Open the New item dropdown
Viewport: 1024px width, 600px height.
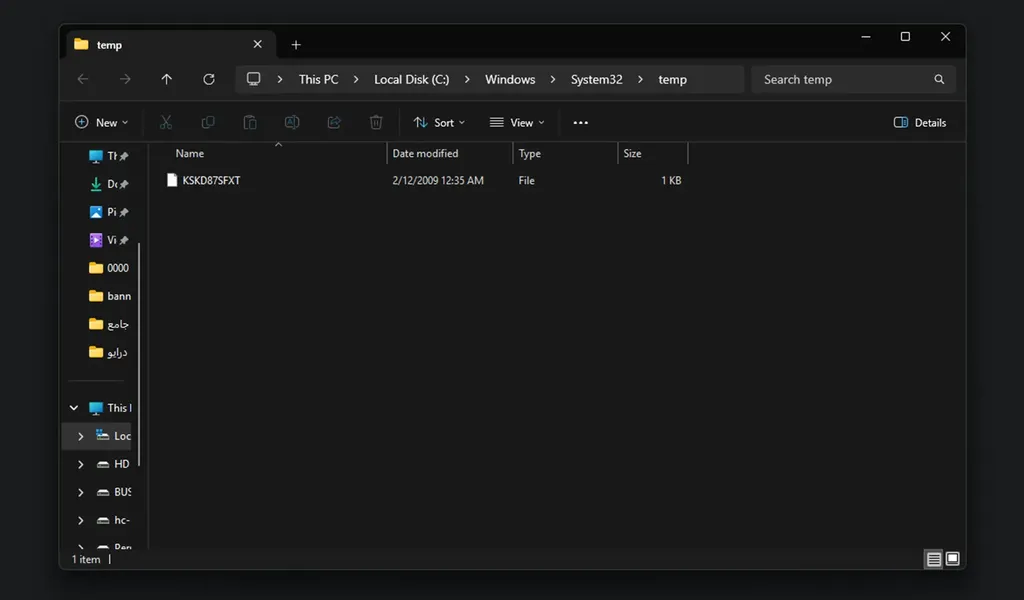tap(102, 122)
